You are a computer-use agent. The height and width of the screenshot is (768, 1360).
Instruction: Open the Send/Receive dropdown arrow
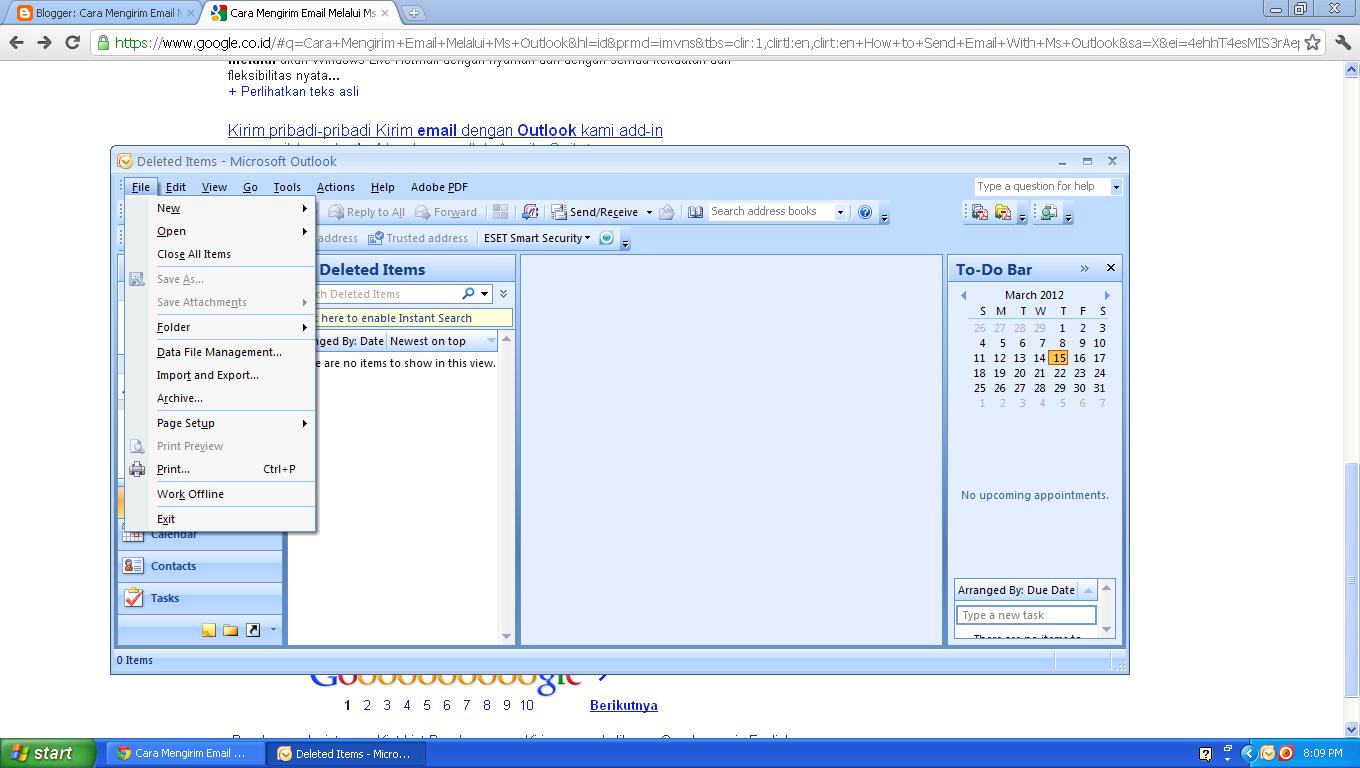click(649, 212)
